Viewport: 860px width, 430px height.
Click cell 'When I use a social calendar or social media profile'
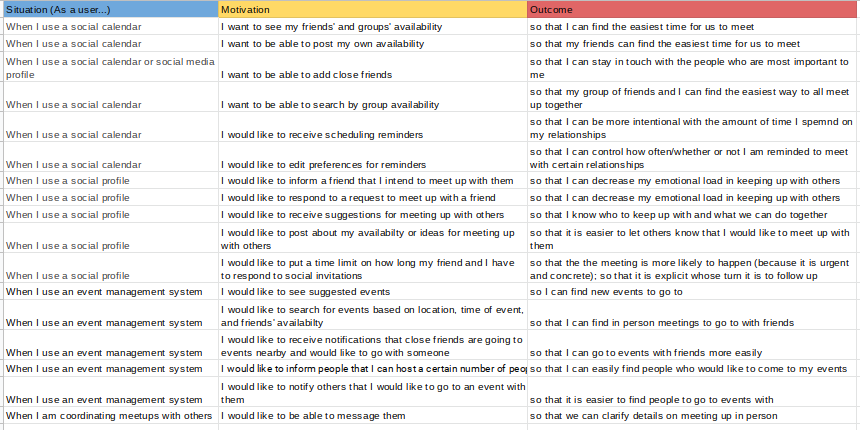point(111,67)
